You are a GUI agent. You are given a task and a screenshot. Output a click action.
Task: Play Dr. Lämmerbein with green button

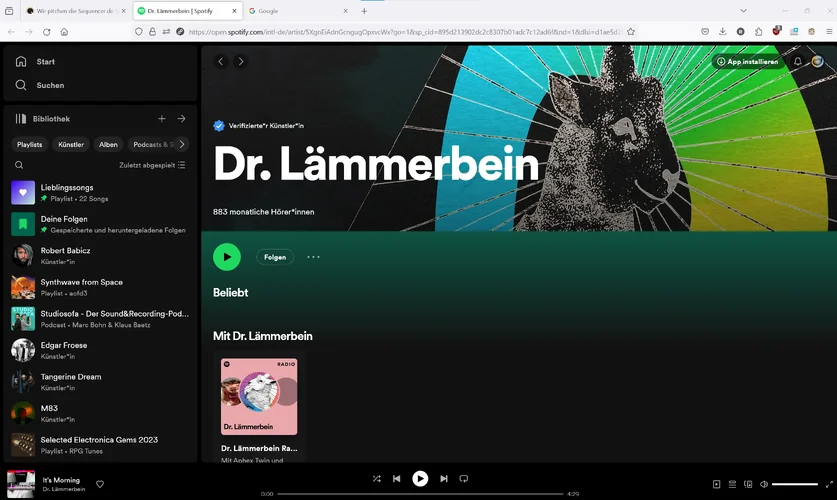(x=227, y=257)
